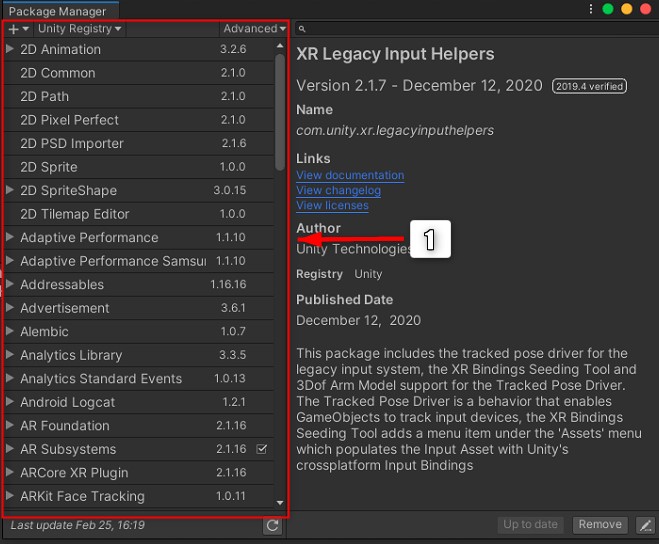Image resolution: width=659 pixels, height=544 pixels.
Task: Select the AR Foundation package row
Action: coord(139,426)
